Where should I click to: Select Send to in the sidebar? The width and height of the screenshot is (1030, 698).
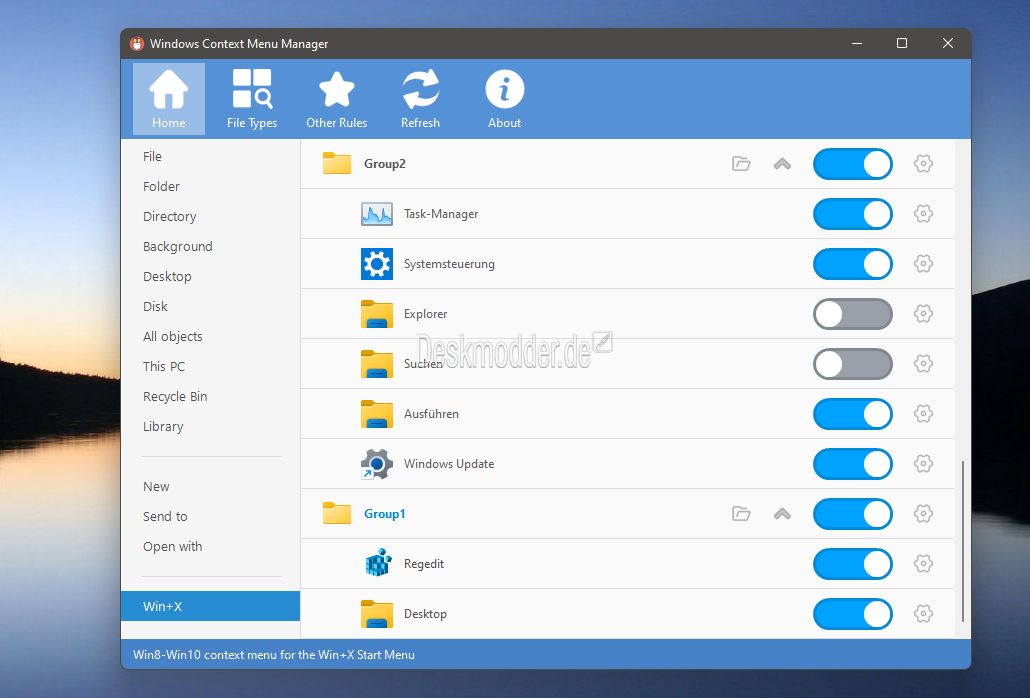click(x=211, y=517)
